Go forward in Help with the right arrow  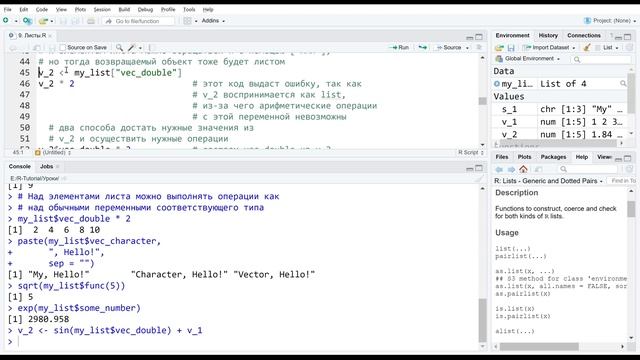tap(511, 169)
